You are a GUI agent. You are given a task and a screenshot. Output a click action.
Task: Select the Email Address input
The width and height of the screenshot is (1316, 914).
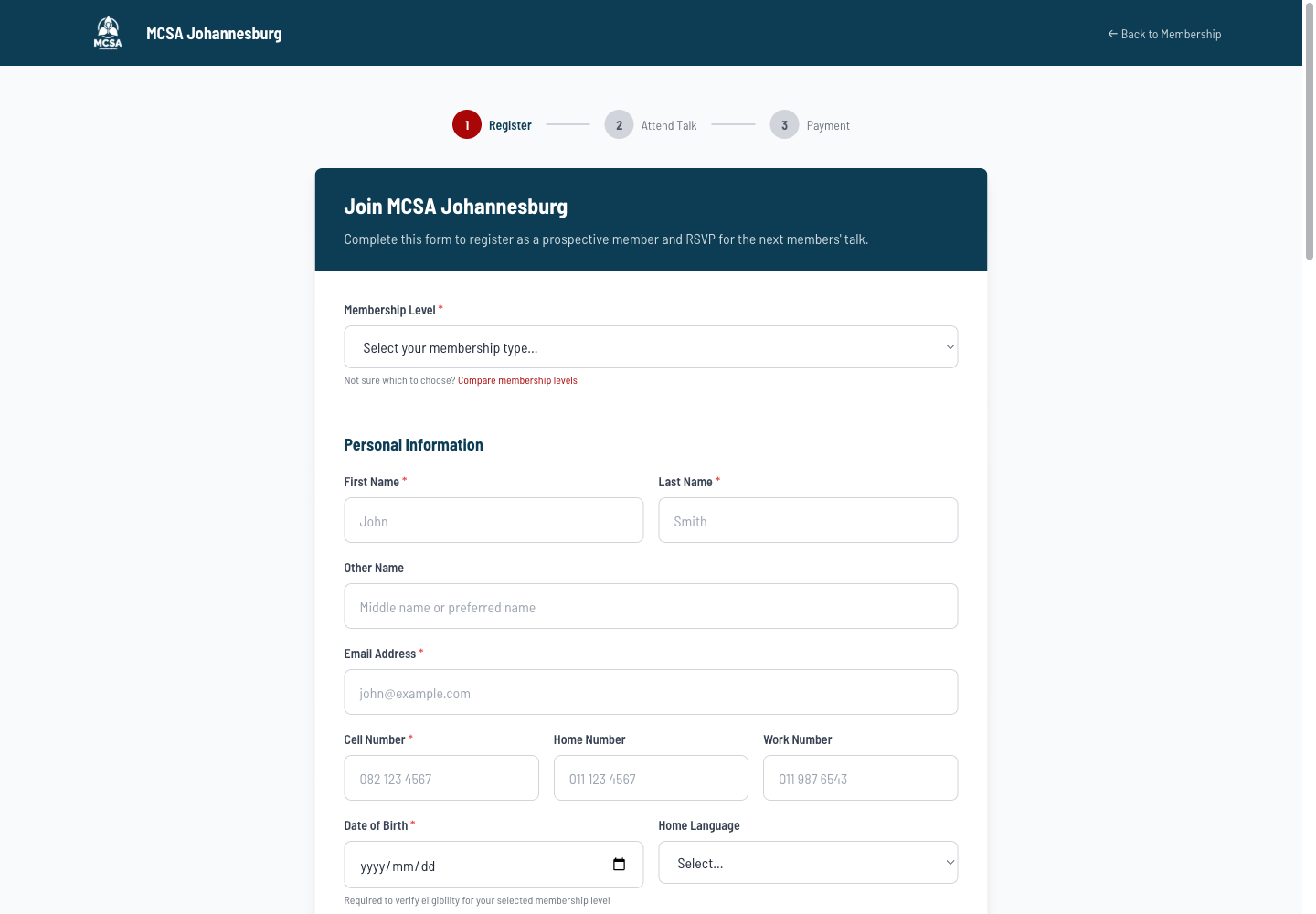tap(651, 692)
